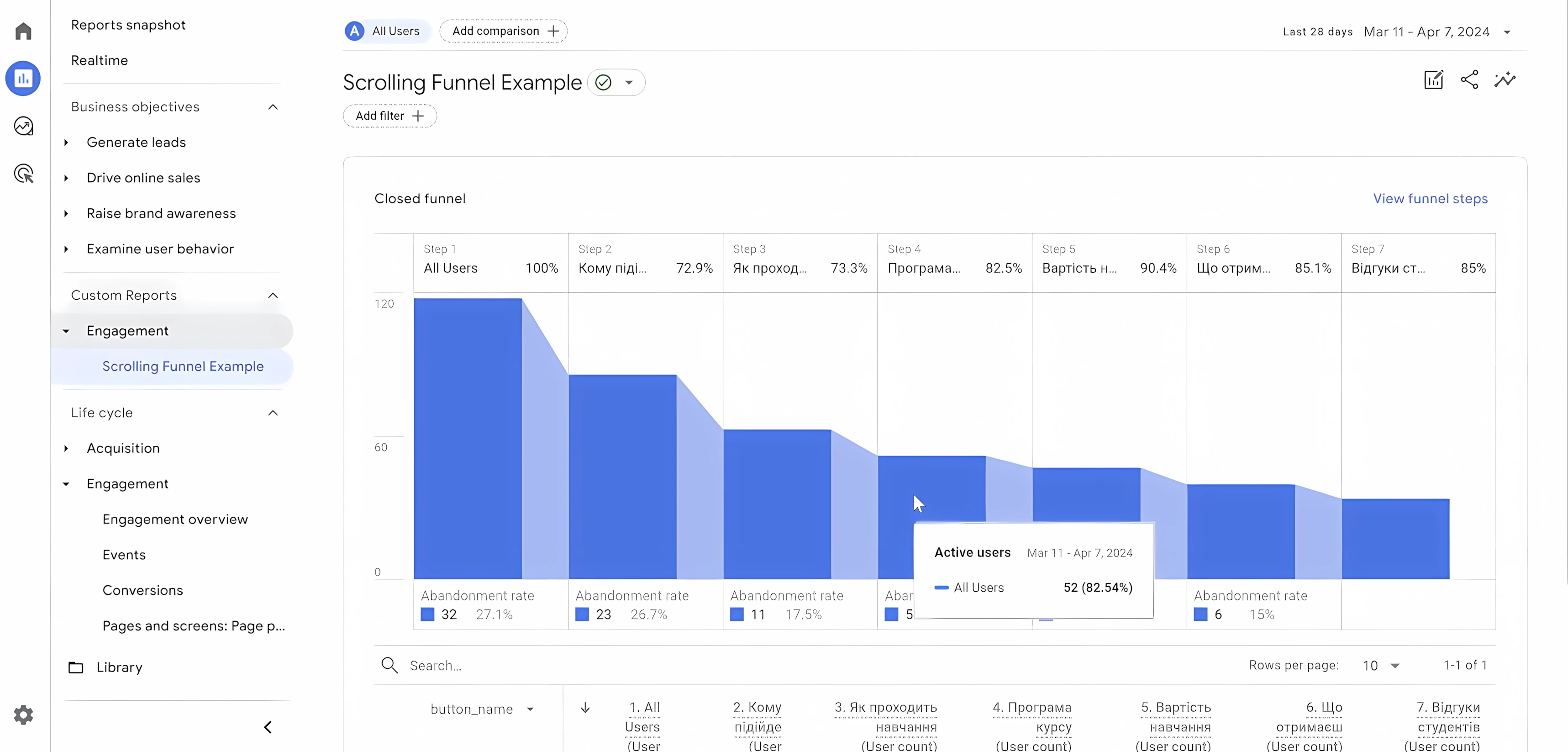
Task: Click the Step 2 header cell 72.9%
Action: pos(645,262)
